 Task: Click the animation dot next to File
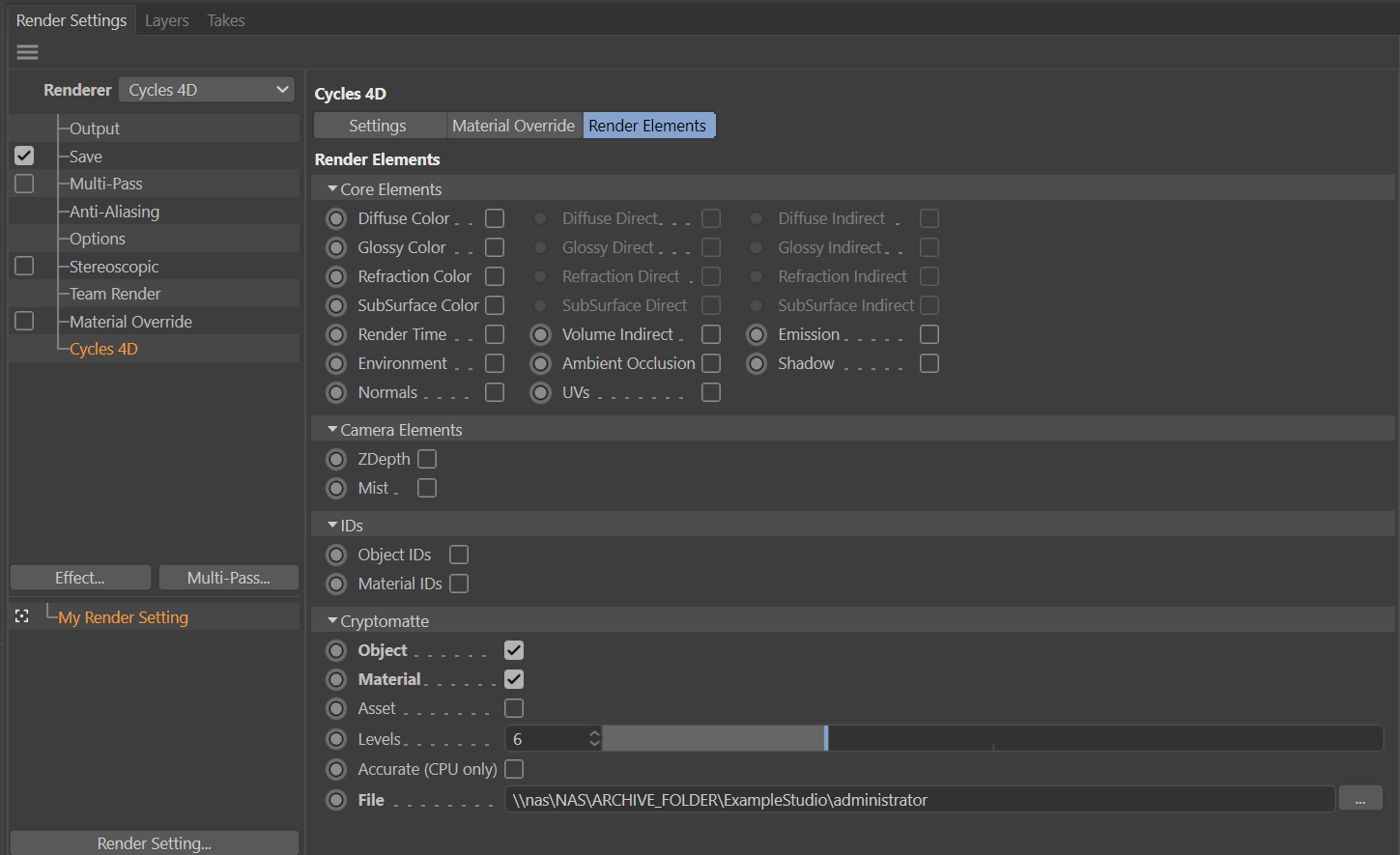pos(336,800)
